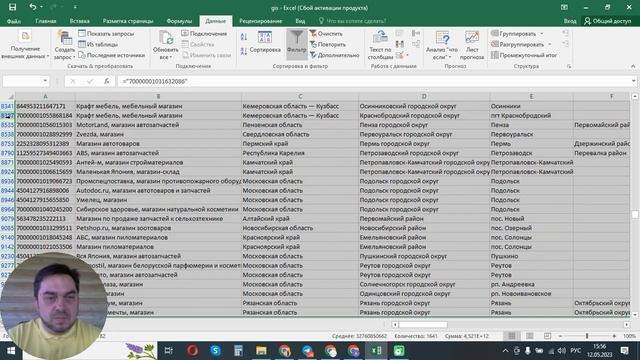Open File Explorer from taskbar

(261, 351)
